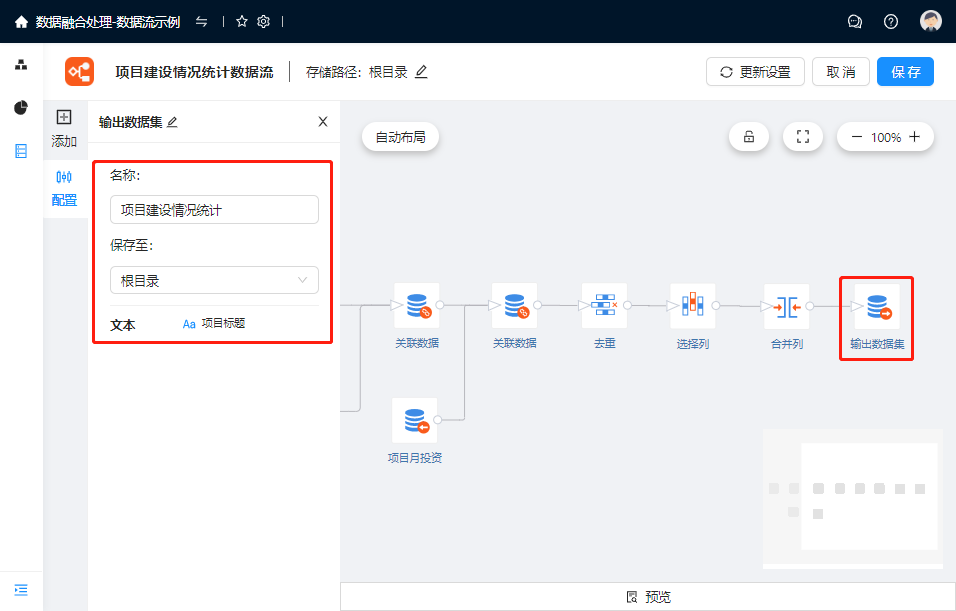Click the 去重 deduplicate node icon
The height and width of the screenshot is (611, 956).
[x=604, y=305]
